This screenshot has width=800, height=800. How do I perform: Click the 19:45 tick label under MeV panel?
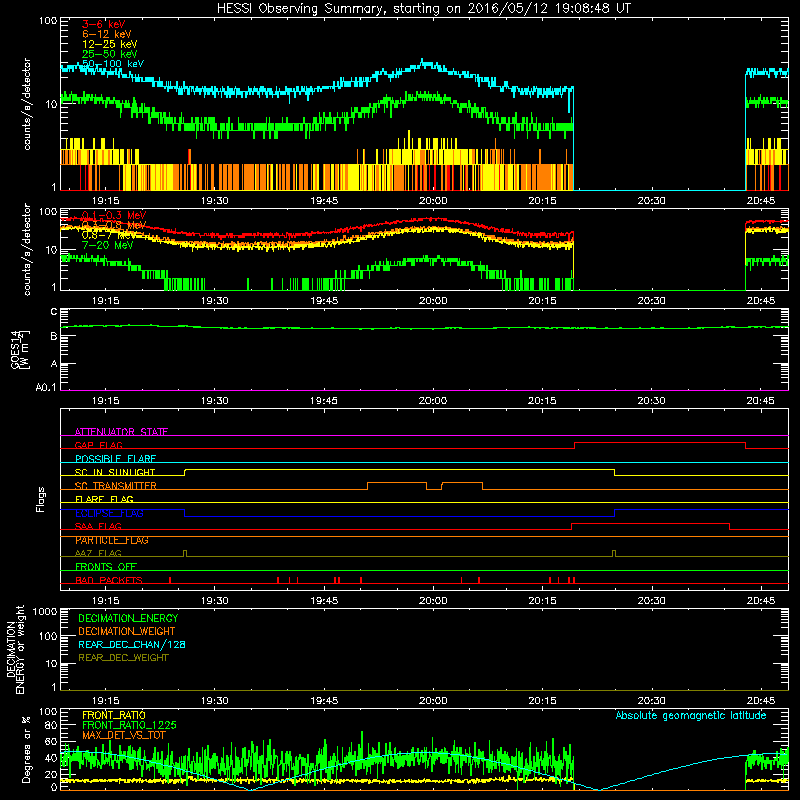(324, 301)
